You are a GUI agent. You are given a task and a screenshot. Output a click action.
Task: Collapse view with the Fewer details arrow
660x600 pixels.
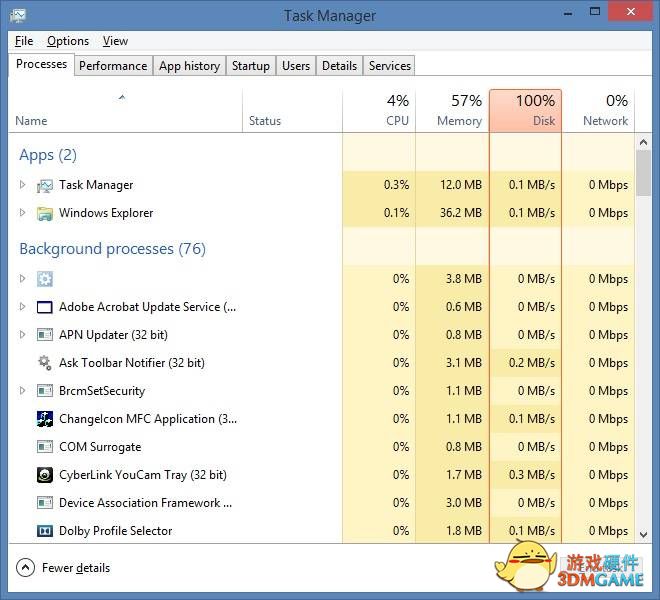(x=25, y=568)
